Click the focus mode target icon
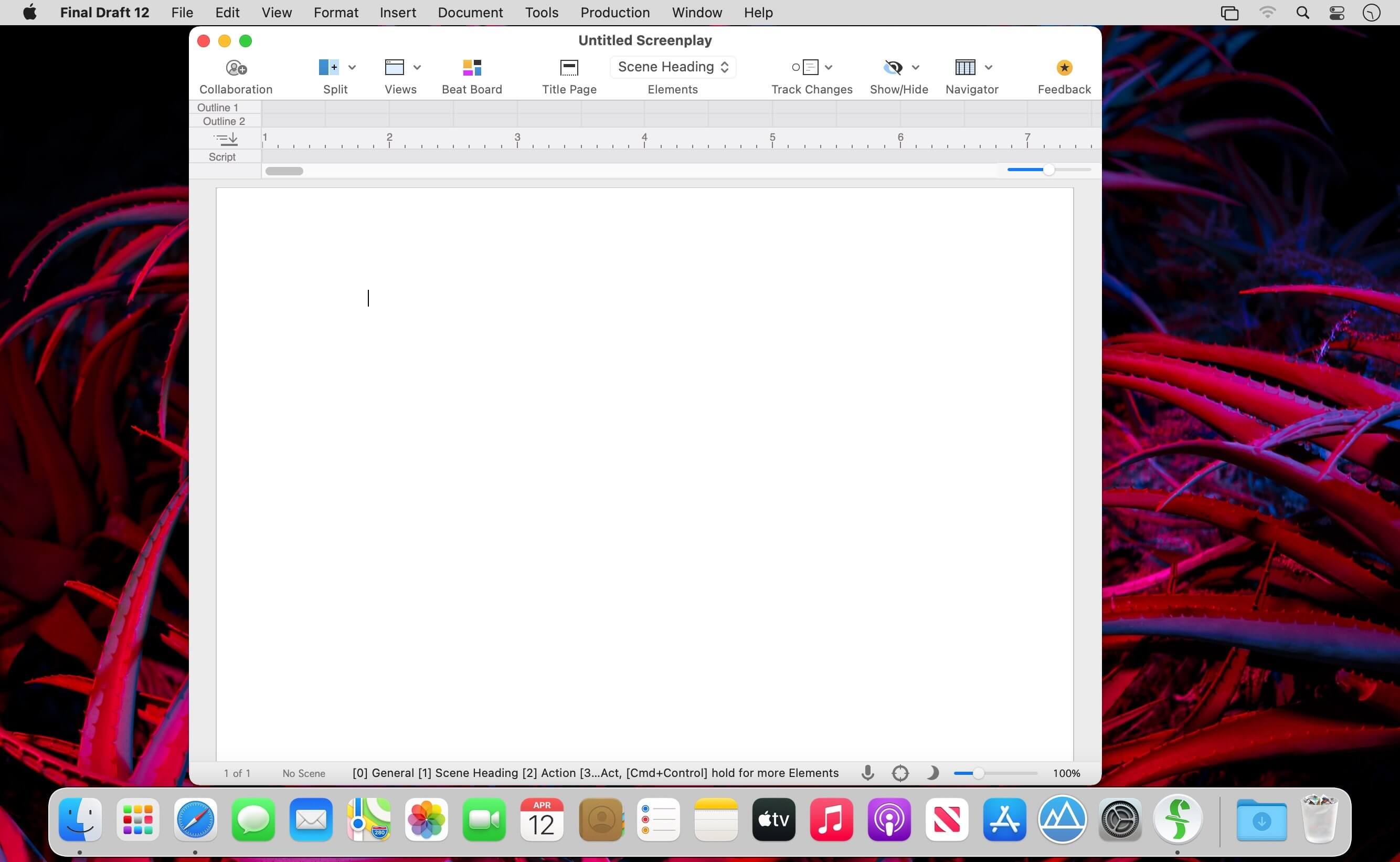The height and width of the screenshot is (862, 1400). coord(900,773)
